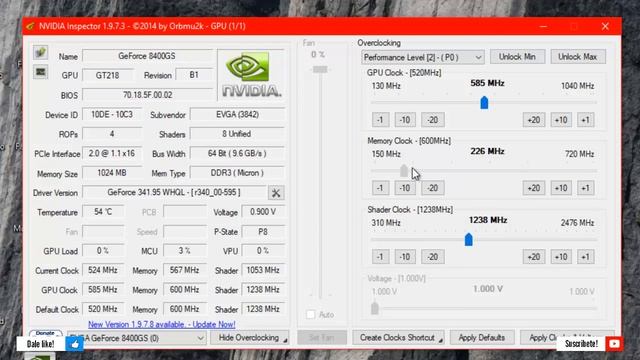Screen dimensions: 640x360
Task: Click the Set Fan button
Action: click(x=322, y=338)
